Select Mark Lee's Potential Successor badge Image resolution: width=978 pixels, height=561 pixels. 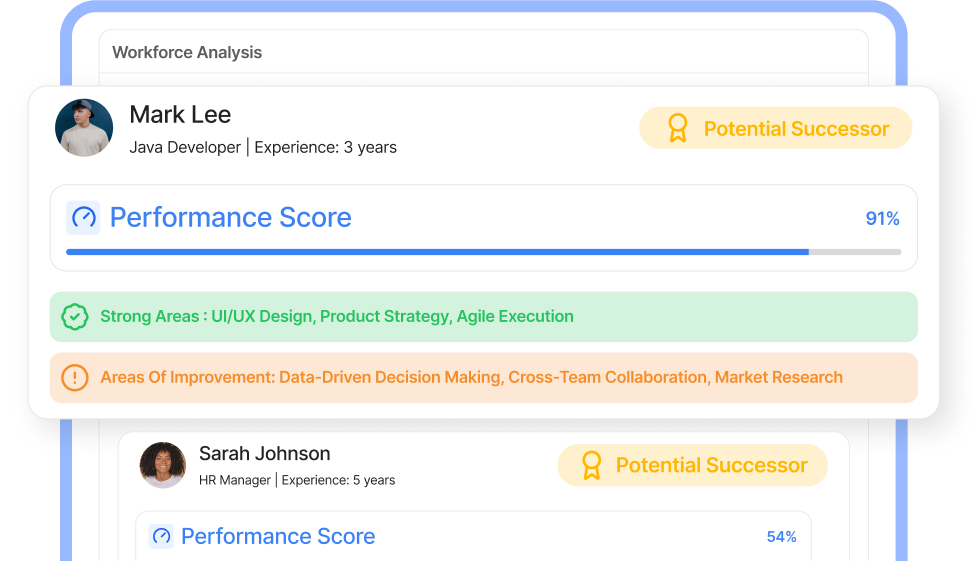point(775,128)
